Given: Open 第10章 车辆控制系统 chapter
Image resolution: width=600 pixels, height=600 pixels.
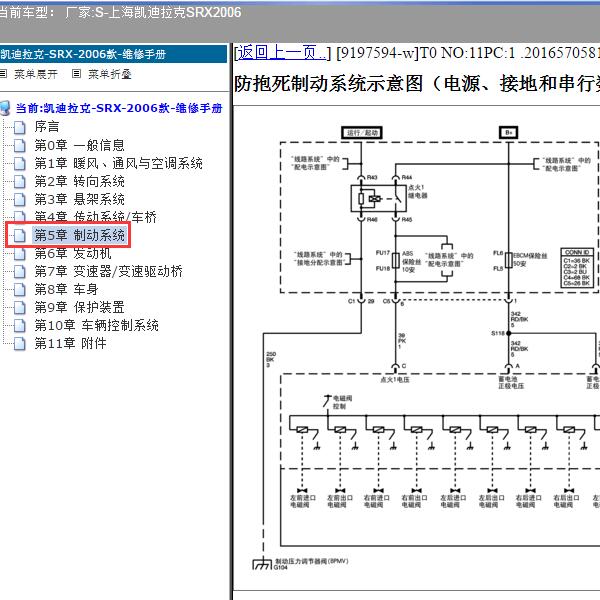Looking at the screenshot, I should click(x=96, y=325).
